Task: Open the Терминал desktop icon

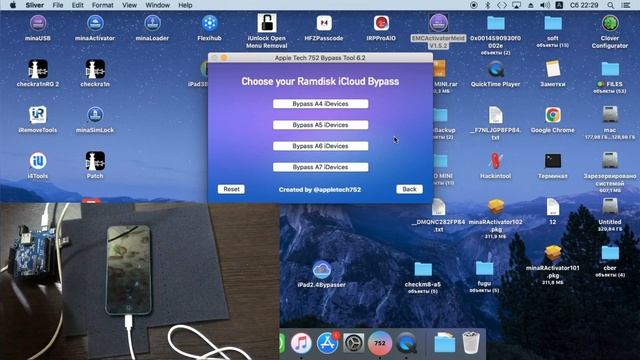Action: 553,161
